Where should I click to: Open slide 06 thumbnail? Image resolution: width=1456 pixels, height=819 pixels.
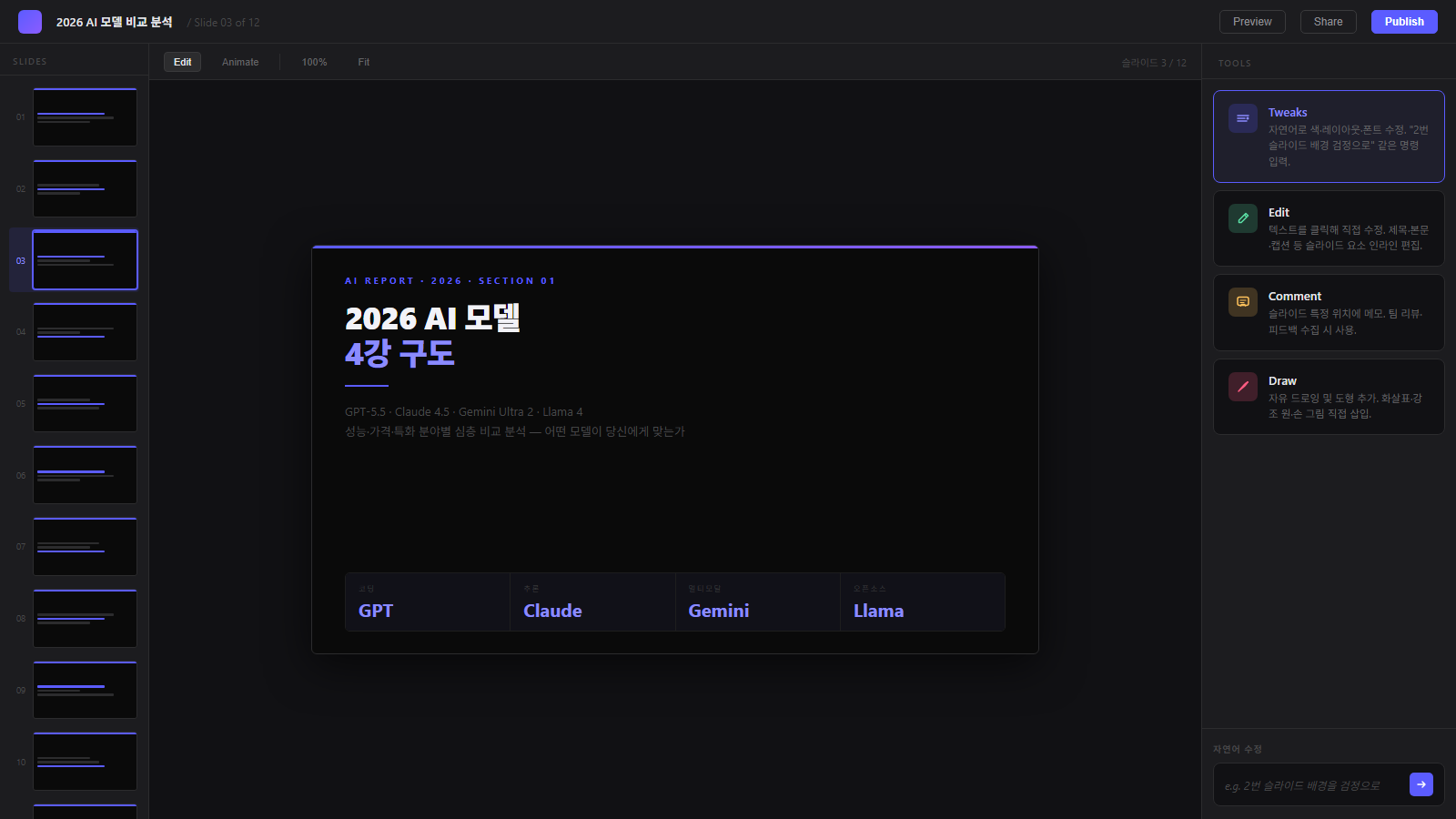click(85, 475)
